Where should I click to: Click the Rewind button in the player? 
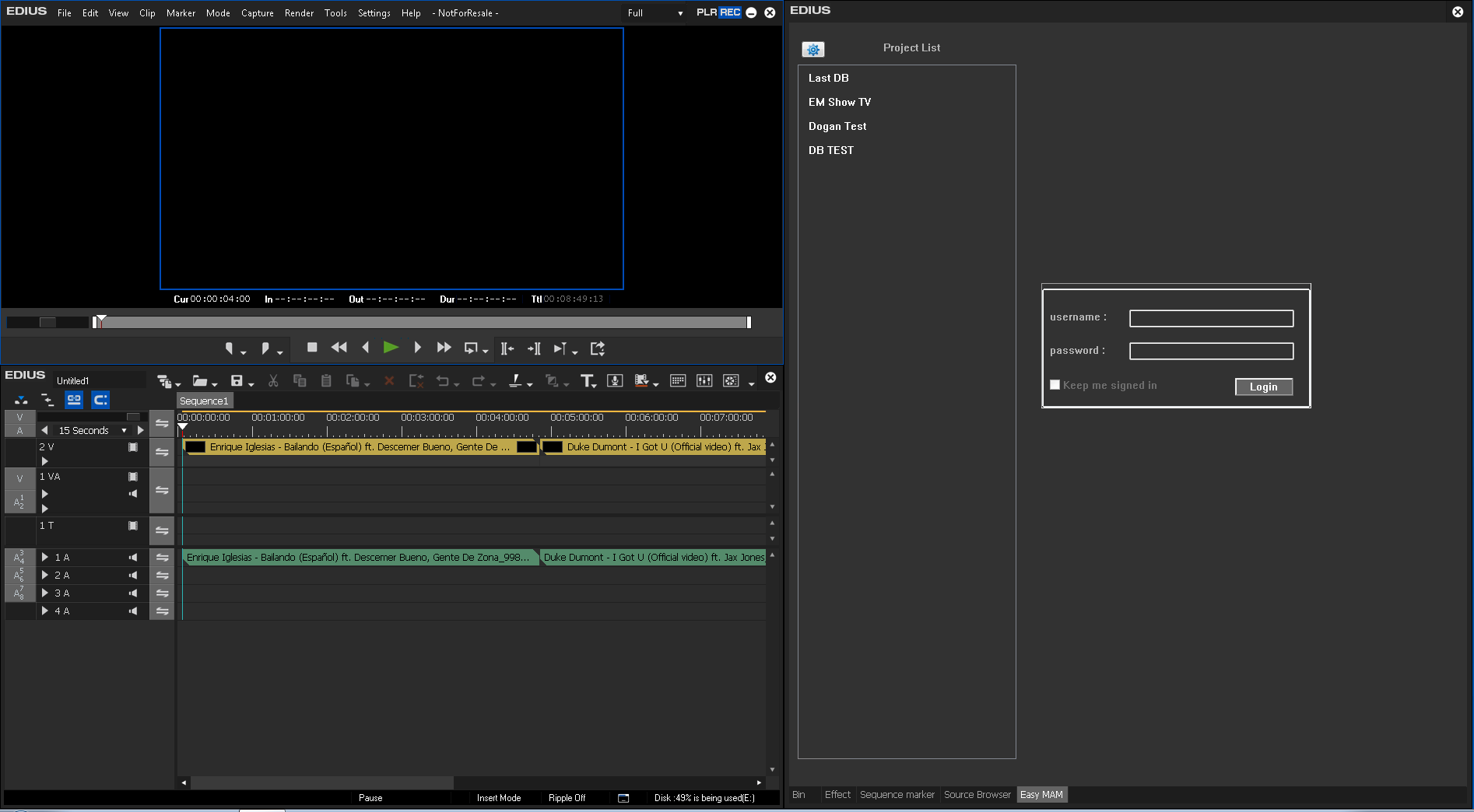click(x=339, y=348)
